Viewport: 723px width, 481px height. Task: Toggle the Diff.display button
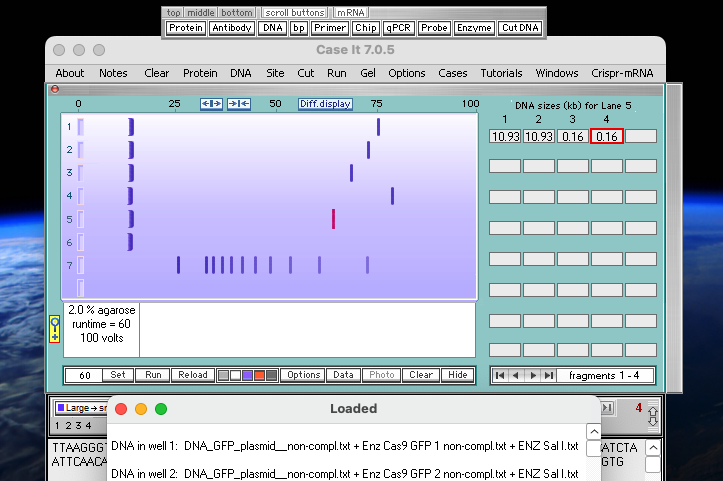pos(325,104)
